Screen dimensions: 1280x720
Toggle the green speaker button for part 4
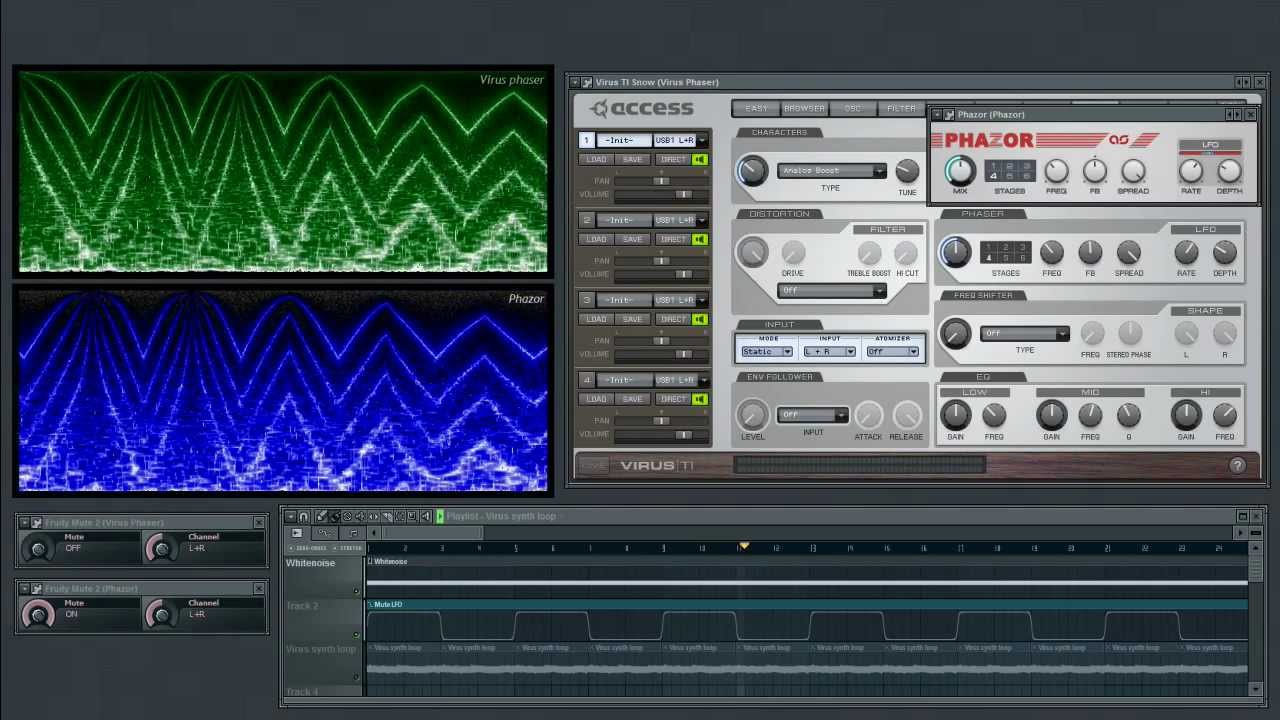coord(700,399)
